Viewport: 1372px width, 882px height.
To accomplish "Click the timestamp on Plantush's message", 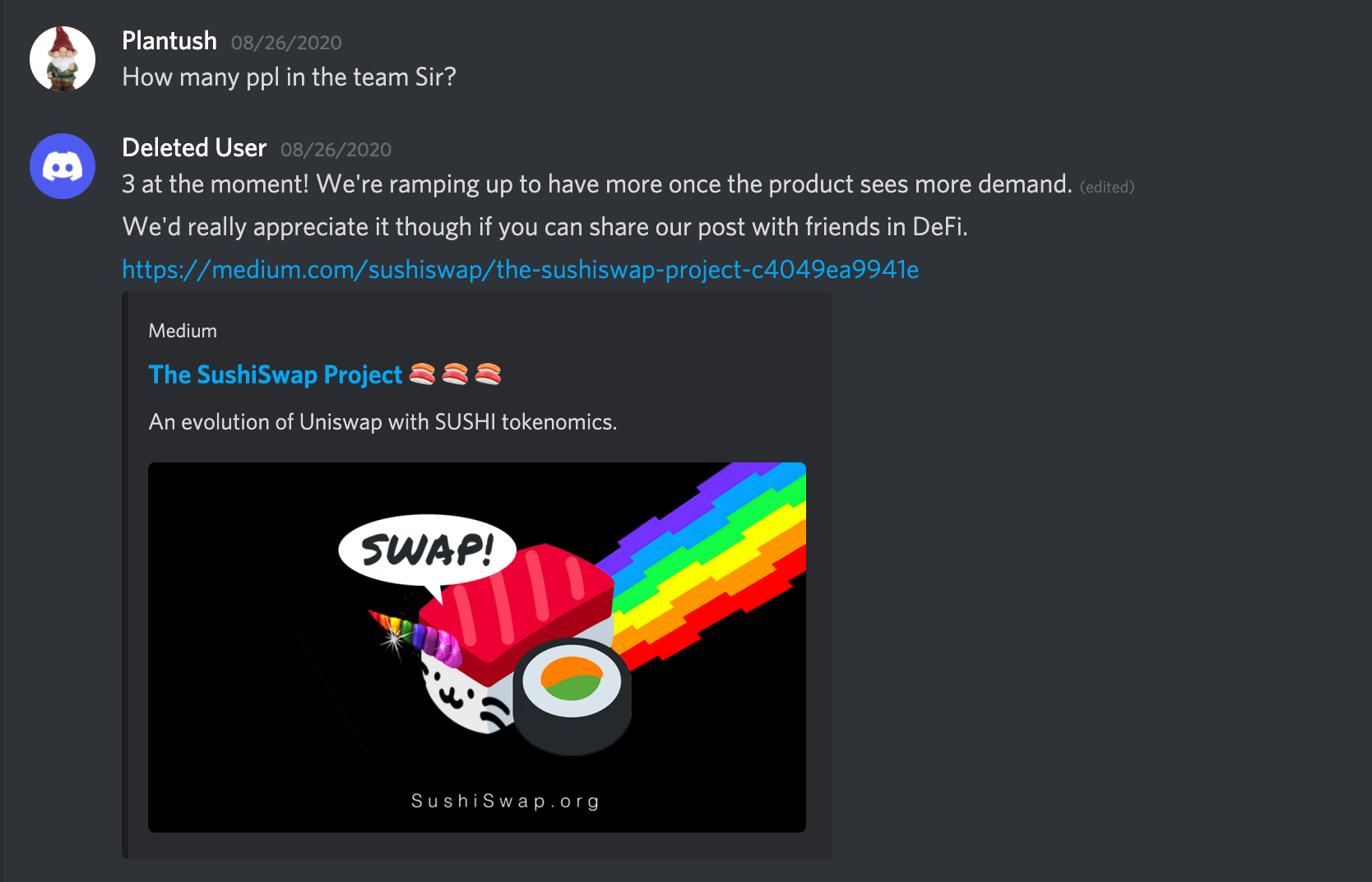I will tap(286, 43).
